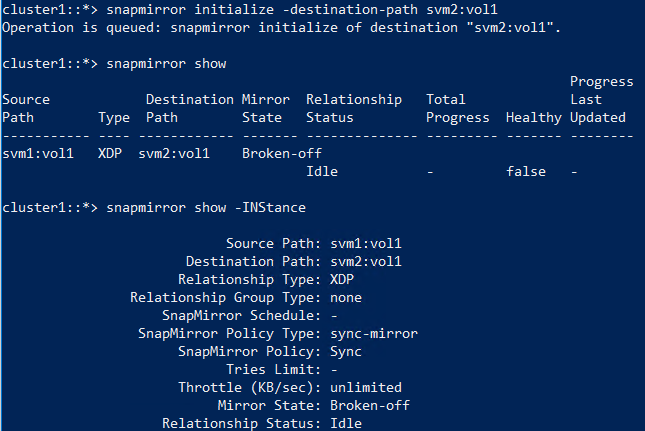Click the 'Relationship Status' column header
This screenshot has width=645, height=431.
[354, 108]
